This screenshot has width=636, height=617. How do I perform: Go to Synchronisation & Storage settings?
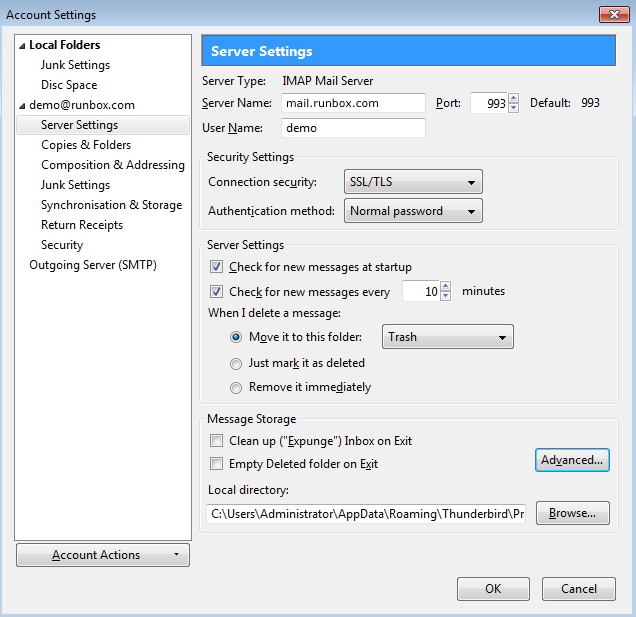coord(111,205)
